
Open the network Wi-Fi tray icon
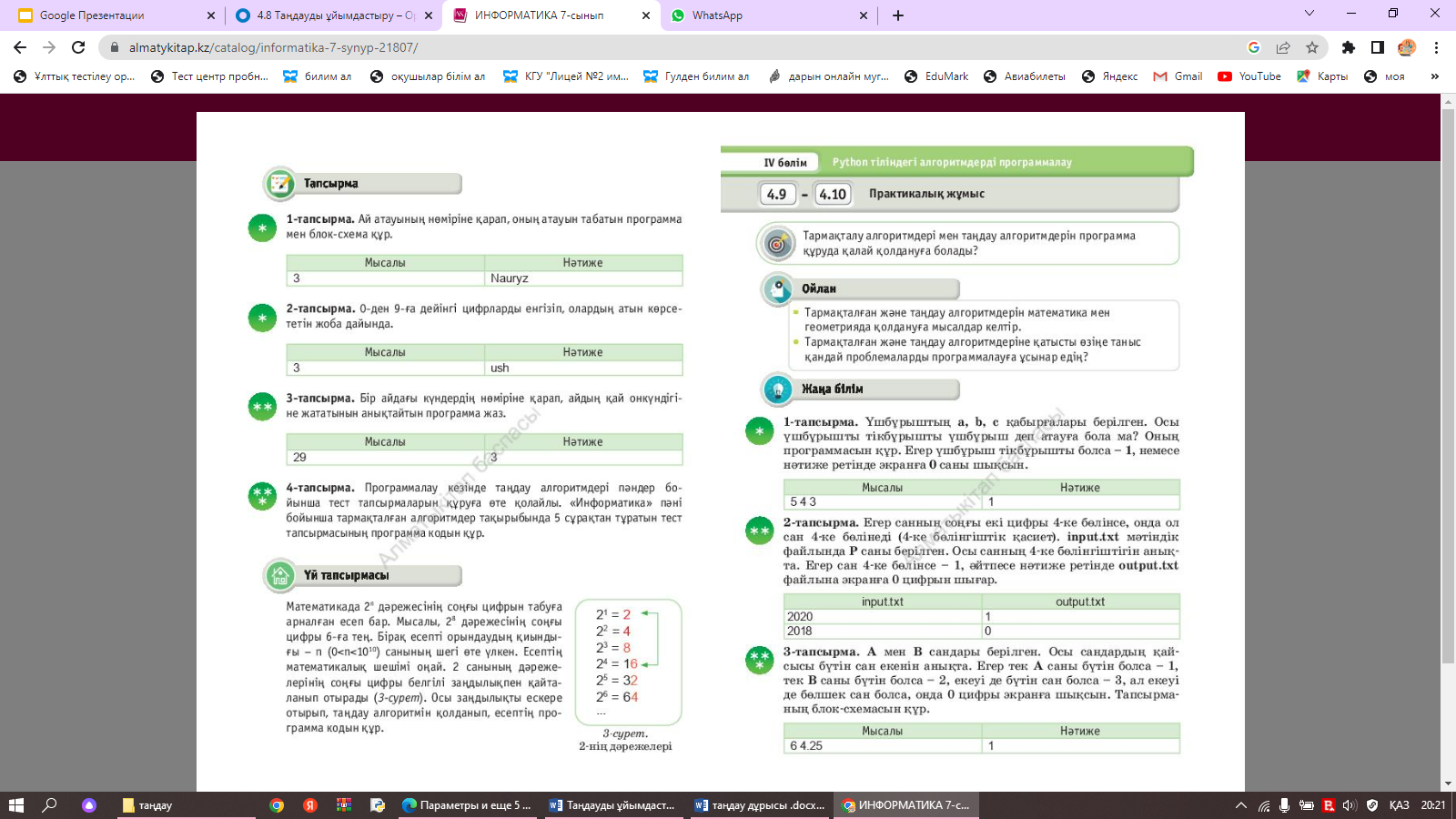tap(1264, 805)
